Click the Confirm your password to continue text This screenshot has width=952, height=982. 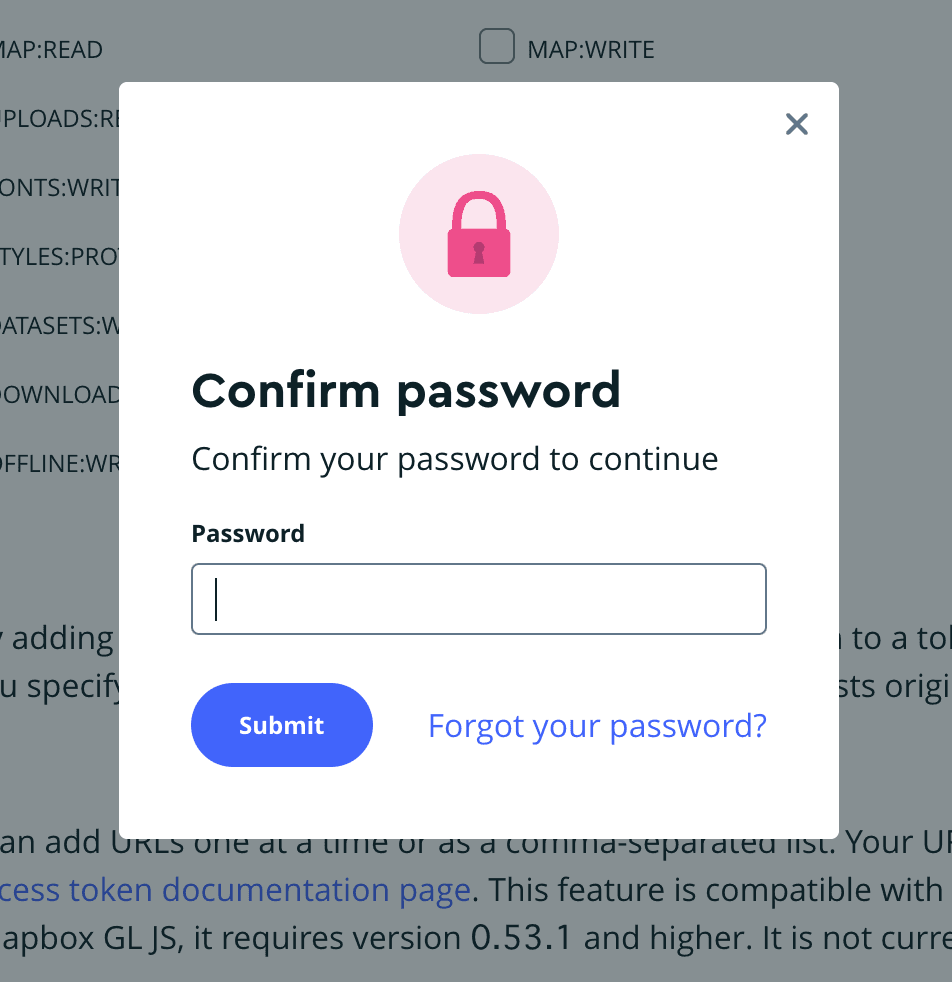[455, 460]
